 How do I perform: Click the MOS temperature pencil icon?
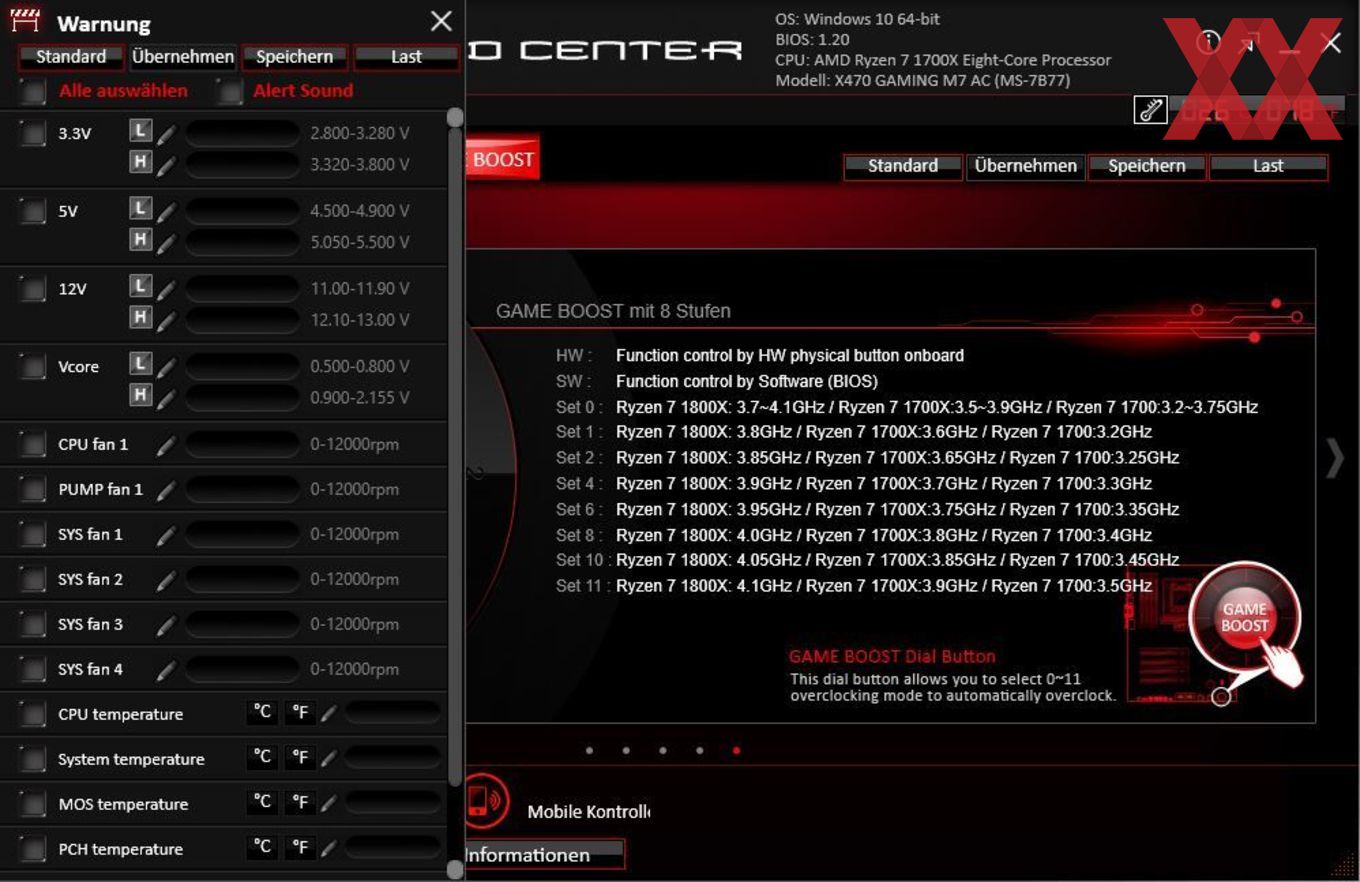click(x=329, y=803)
